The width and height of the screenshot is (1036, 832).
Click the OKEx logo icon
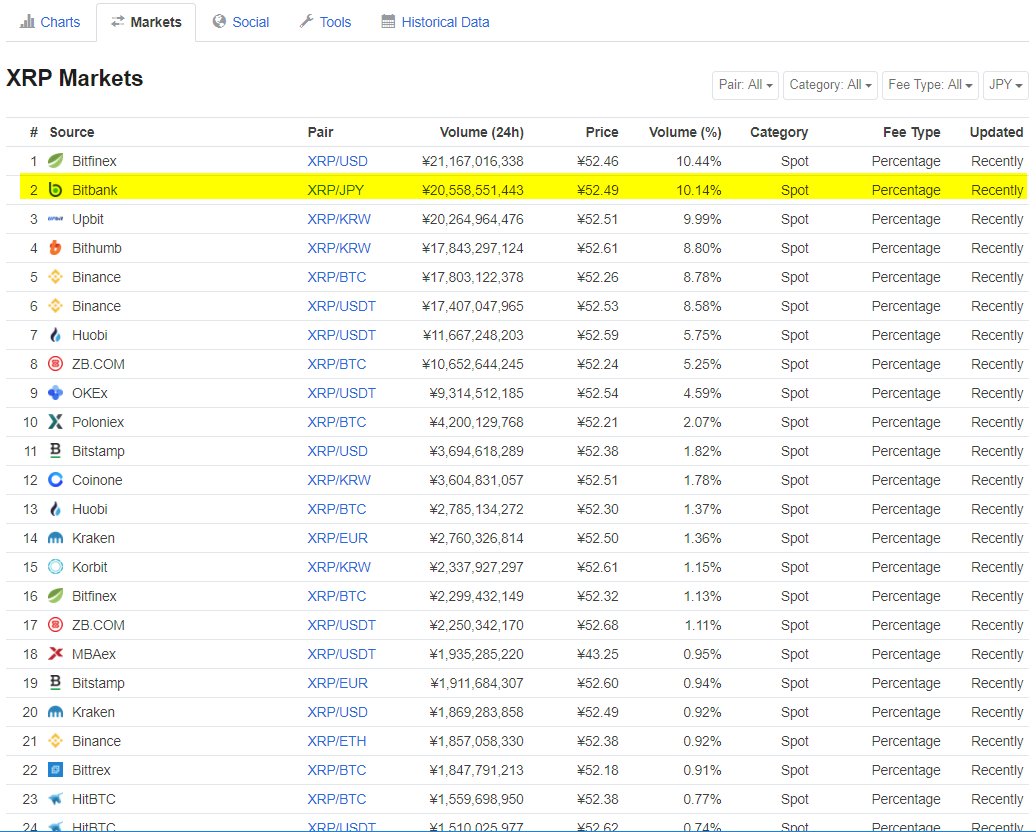click(56, 393)
